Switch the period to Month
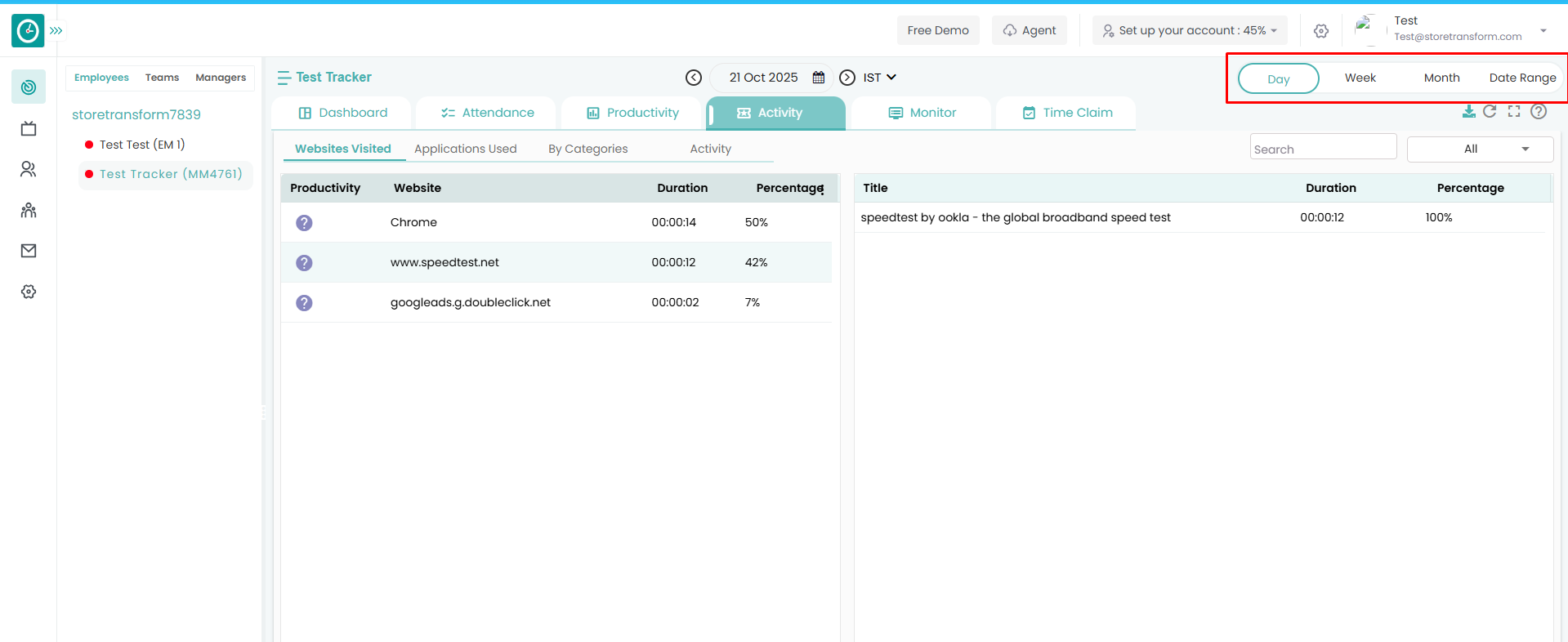 pos(1441,78)
